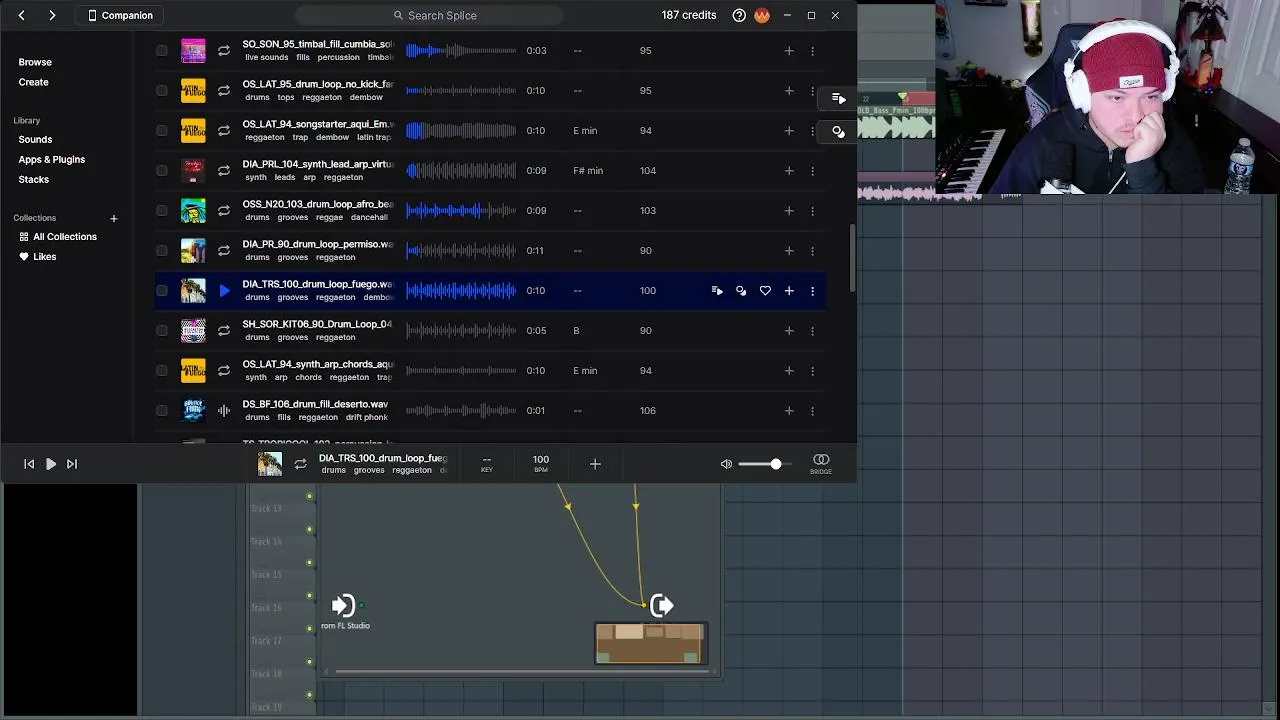Toggle loop icon in the bottom player bar
Viewport: 1280px width, 720px height.
300,464
